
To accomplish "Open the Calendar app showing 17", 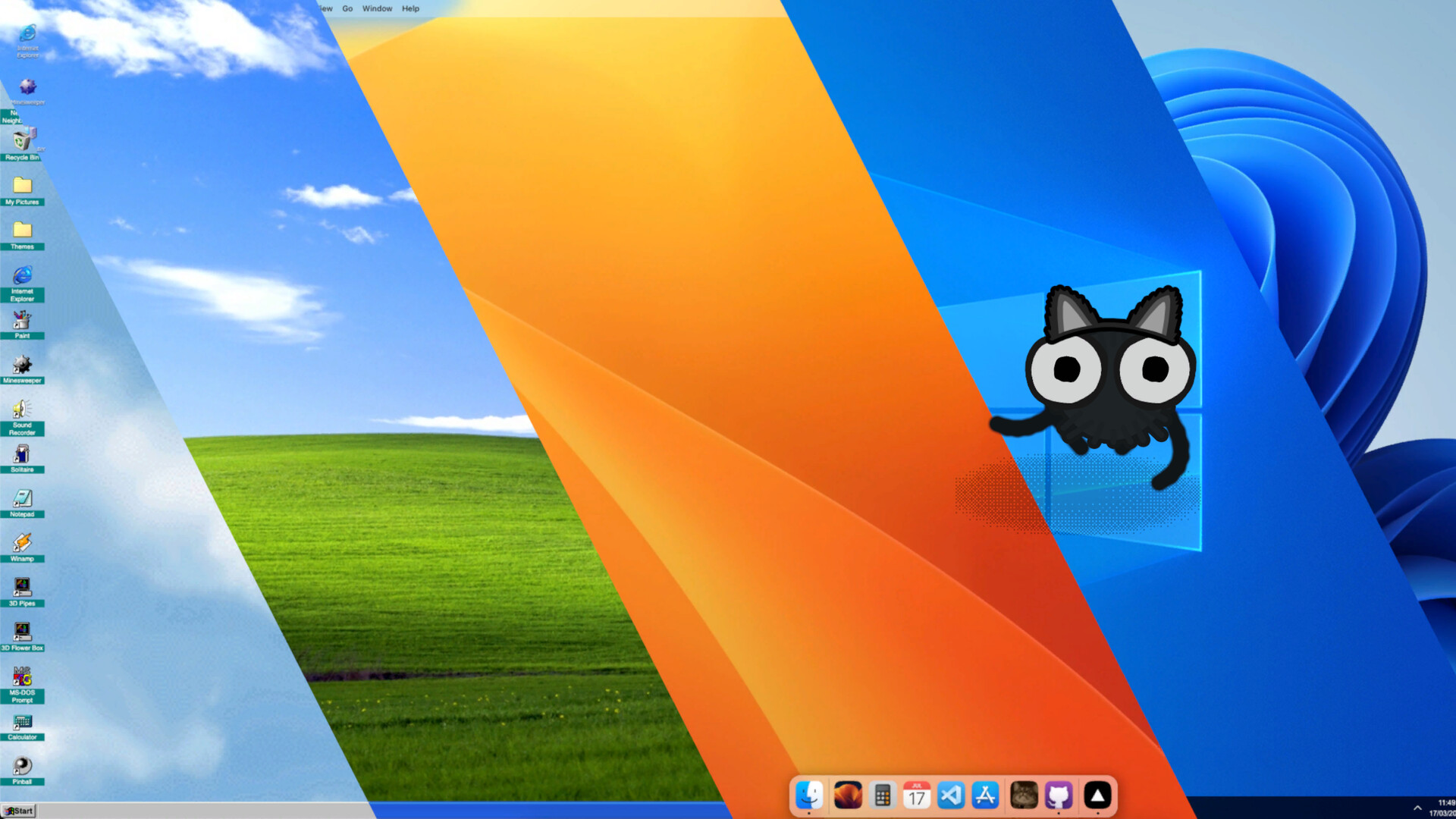I will [916, 795].
